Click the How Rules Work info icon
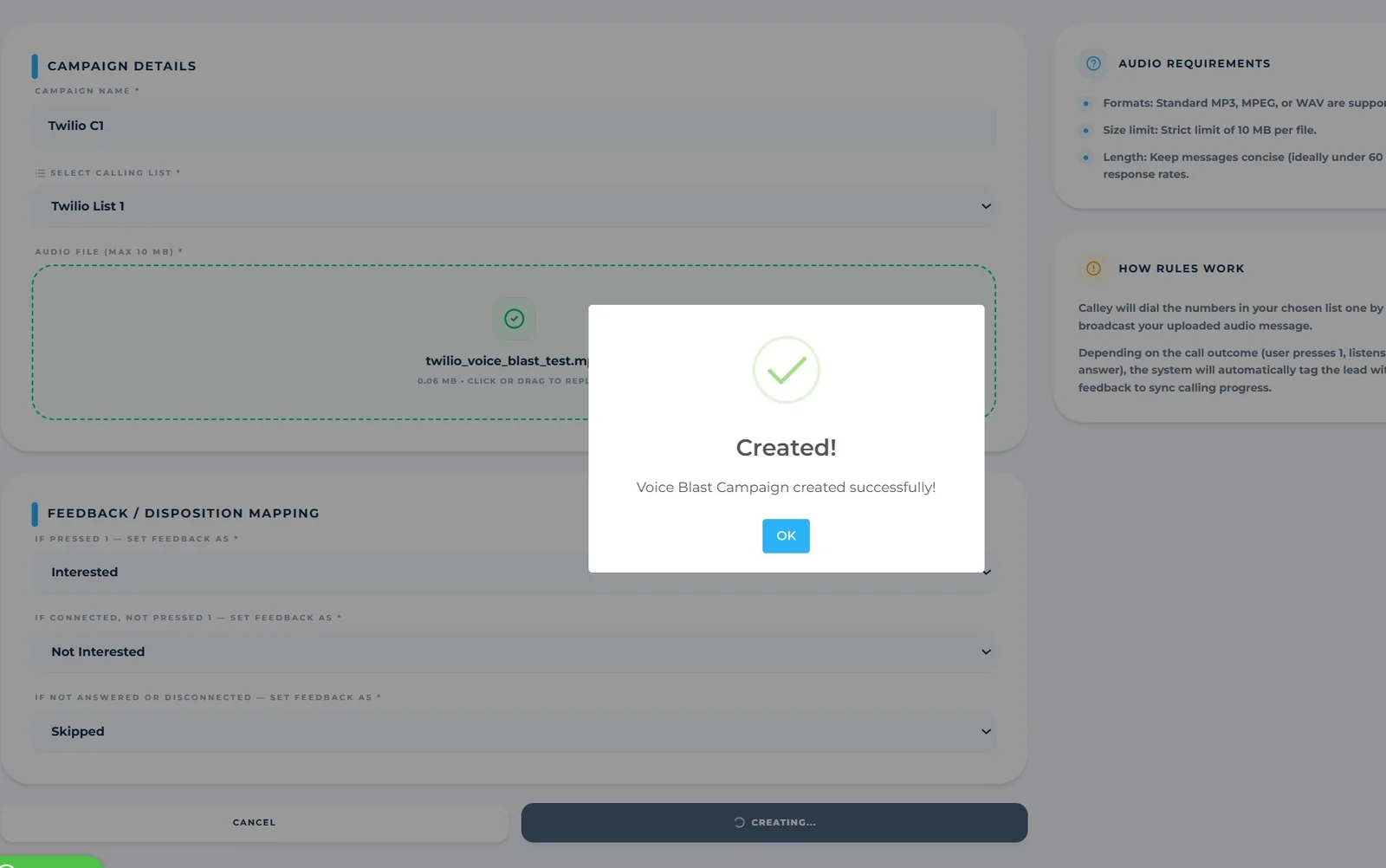Image resolution: width=1386 pixels, height=868 pixels. click(x=1093, y=269)
